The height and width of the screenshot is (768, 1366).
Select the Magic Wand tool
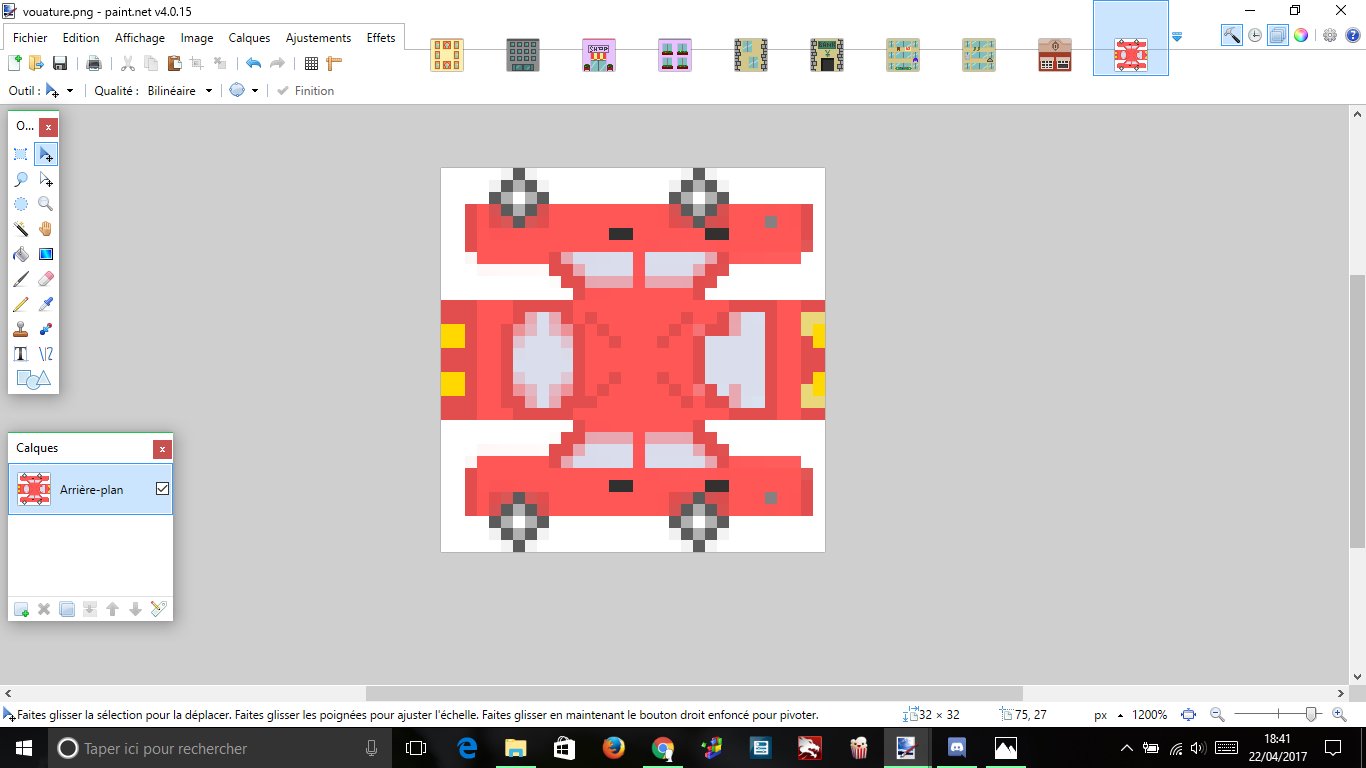20,229
